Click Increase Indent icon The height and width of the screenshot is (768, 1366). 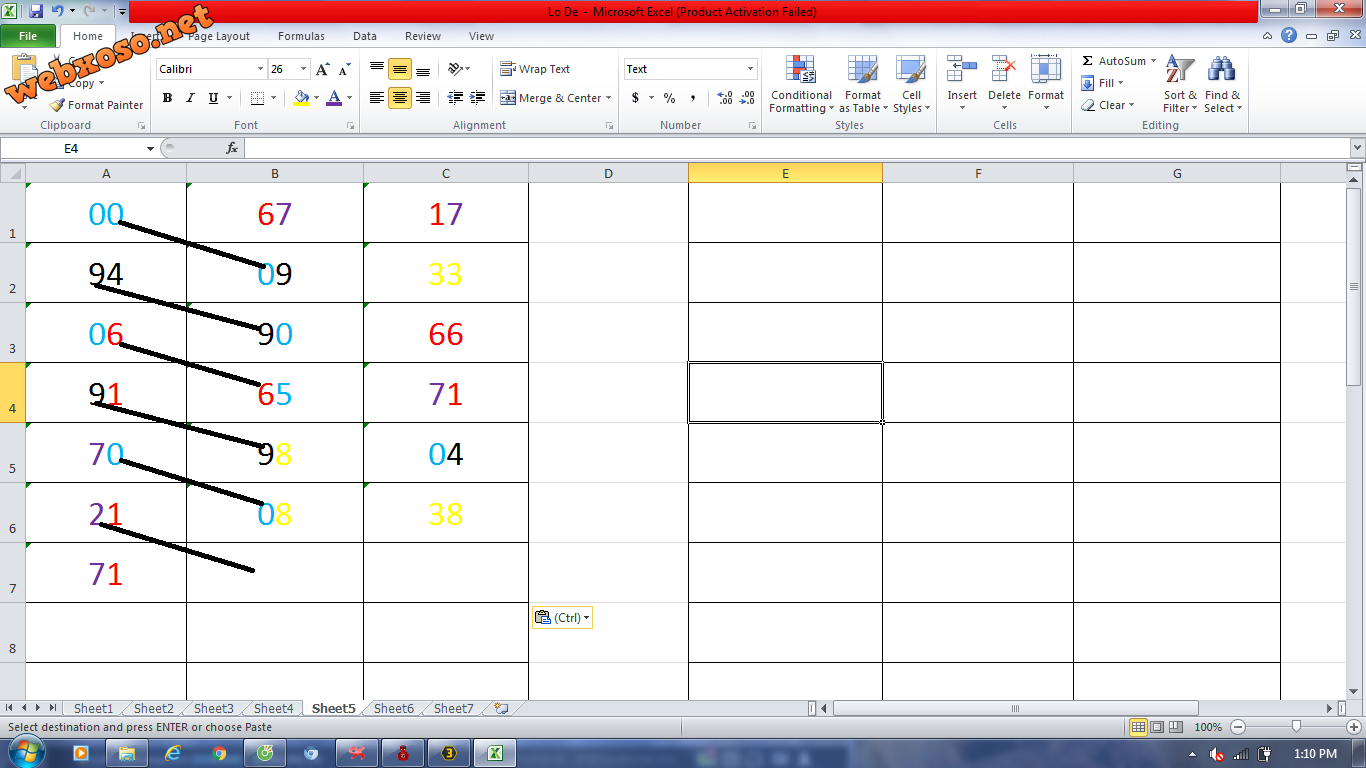pos(478,98)
